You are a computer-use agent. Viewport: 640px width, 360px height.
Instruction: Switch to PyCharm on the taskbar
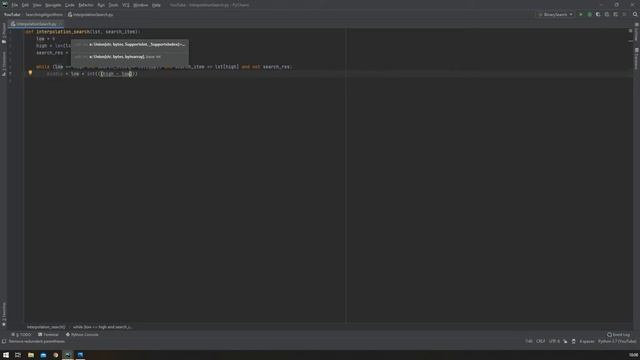click(68, 355)
